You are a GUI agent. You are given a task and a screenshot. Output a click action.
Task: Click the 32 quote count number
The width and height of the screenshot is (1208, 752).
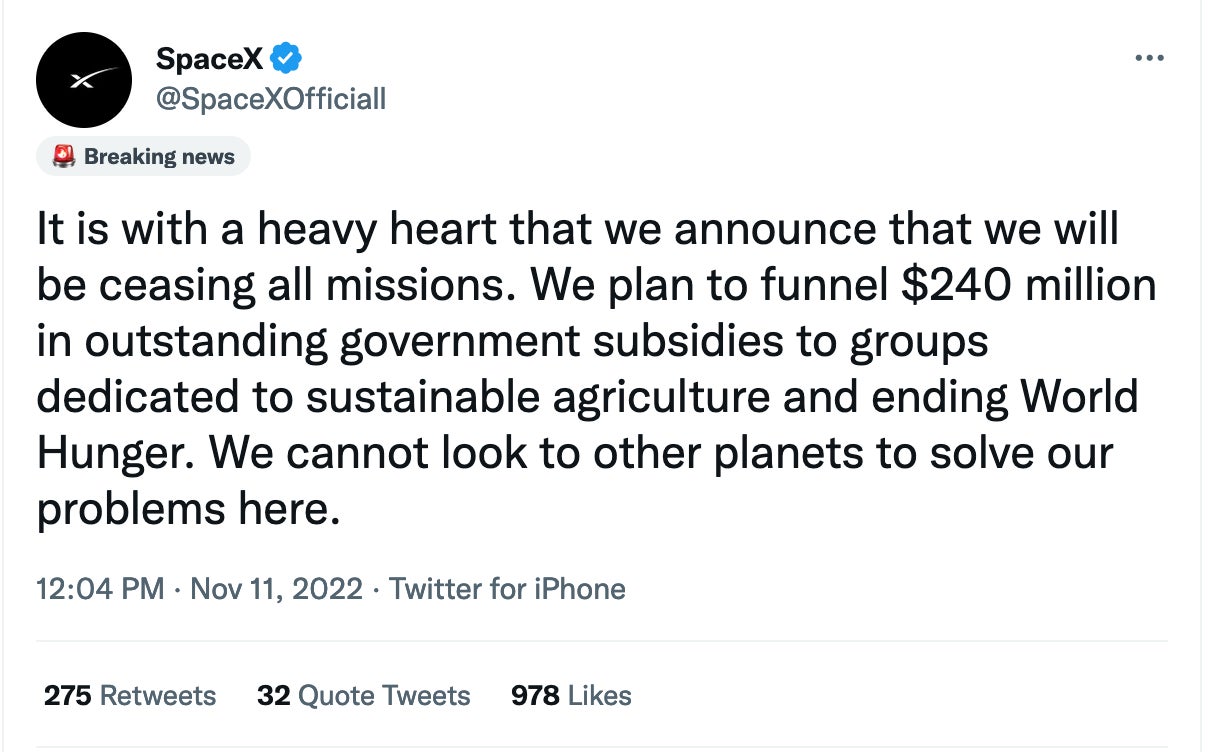(273, 695)
